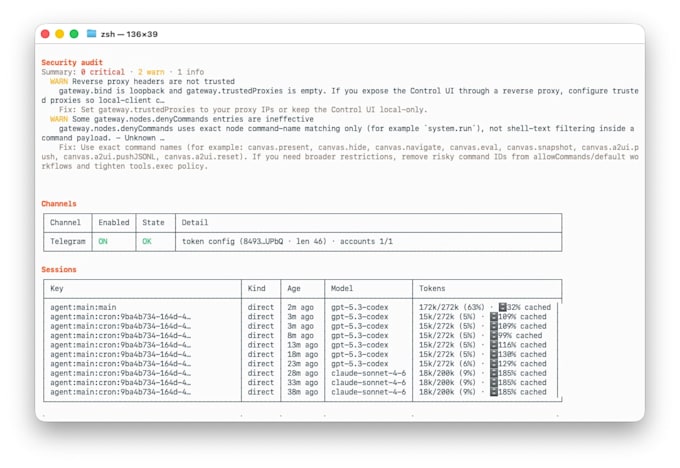
Task: Click the "32% cached" value
Action: coord(529,307)
